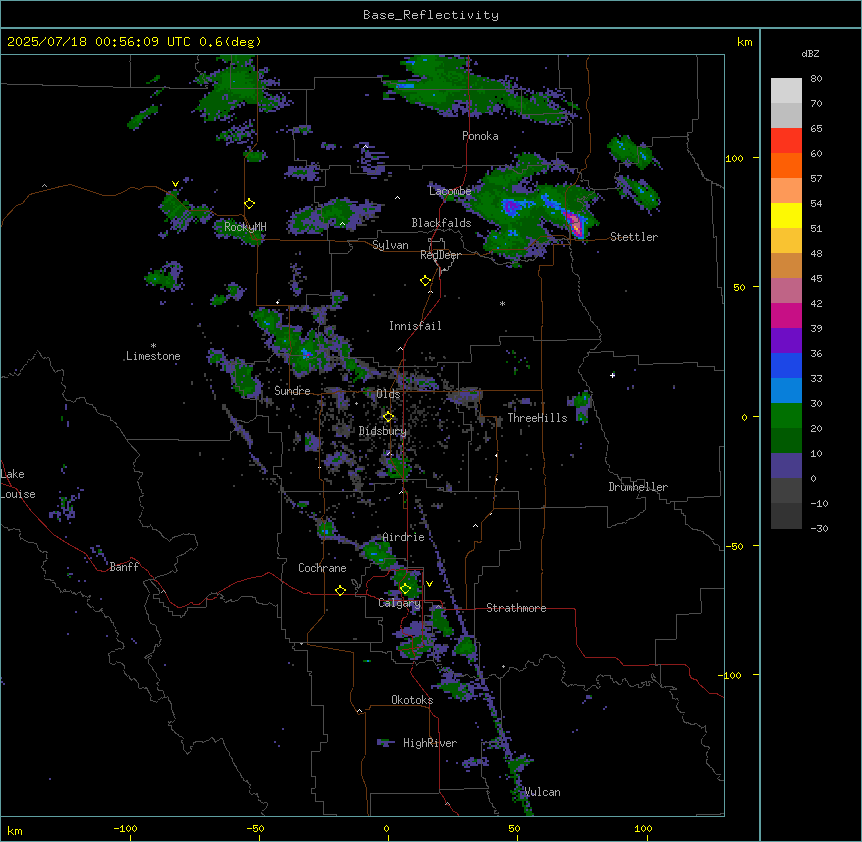Screen dimensions: 862x842
Task: Click the 2025/07/18 00:56:09 UTC timestamp
Action: pyautogui.click(x=98, y=42)
